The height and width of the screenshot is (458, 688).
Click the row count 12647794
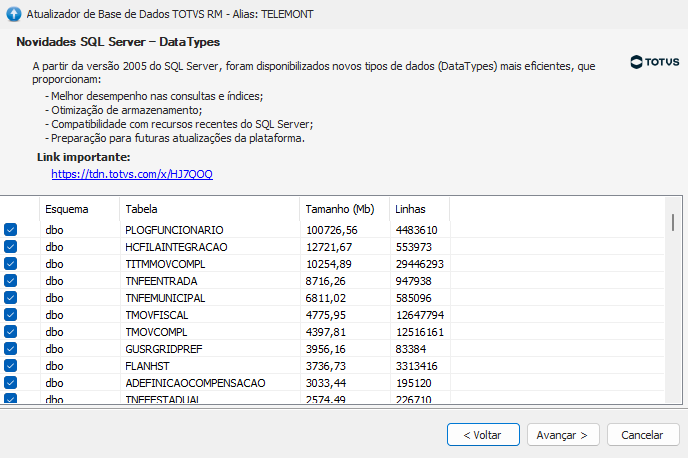pyautogui.click(x=420, y=315)
